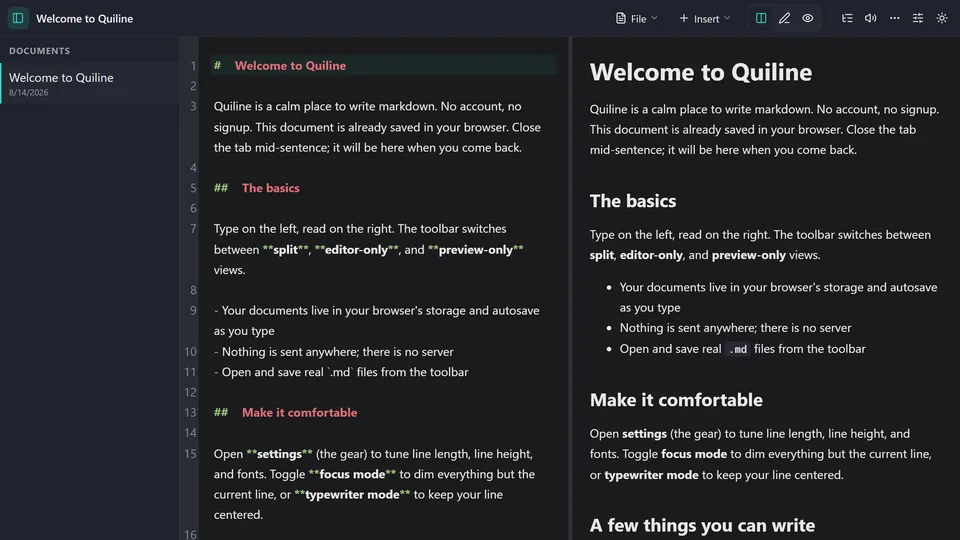Click line number 5 in the gutter

pos(193,188)
